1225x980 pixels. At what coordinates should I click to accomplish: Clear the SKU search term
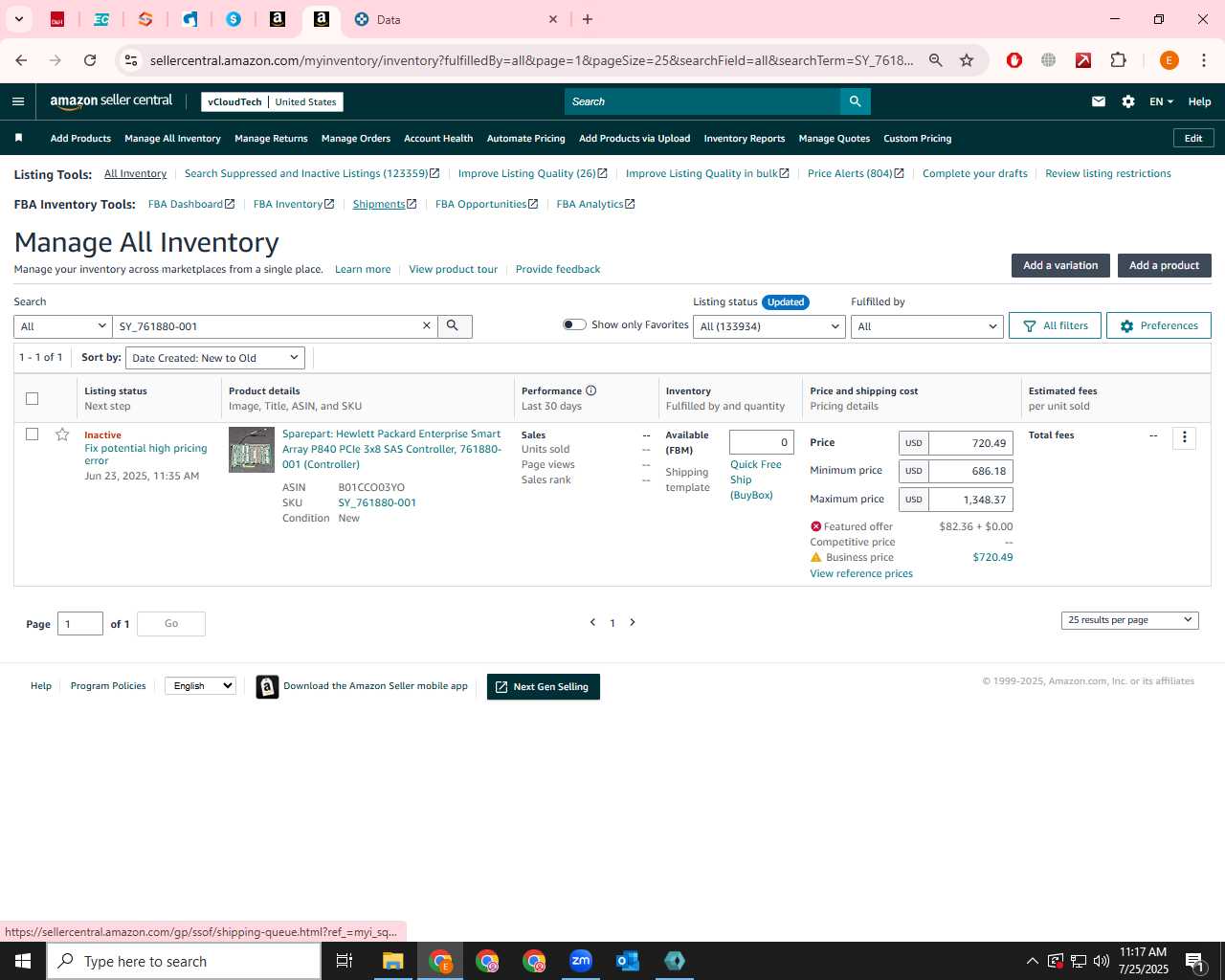(x=427, y=326)
